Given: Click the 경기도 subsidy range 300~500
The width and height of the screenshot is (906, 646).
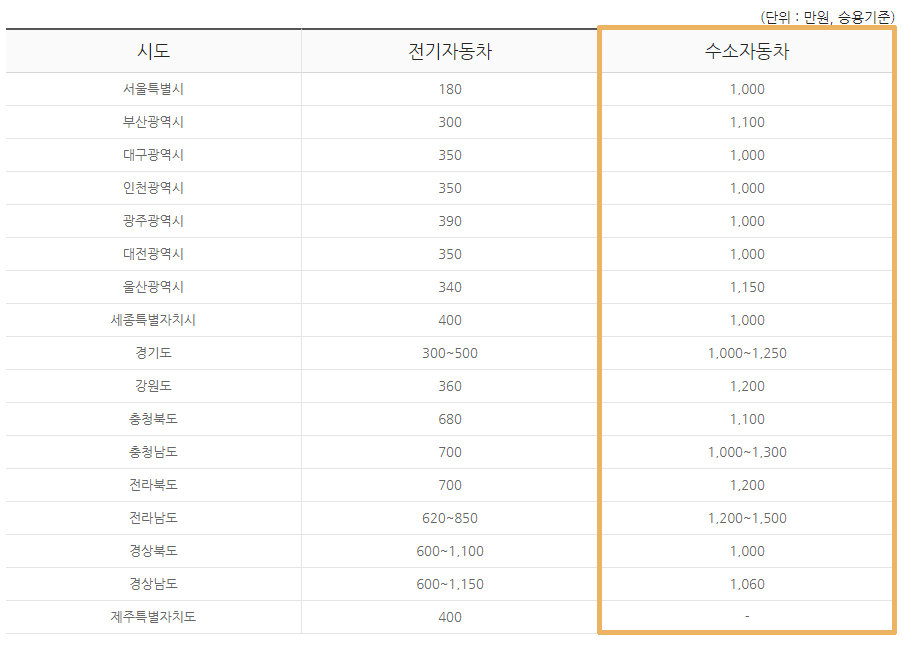Looking at the screenshot, I should [448, 352].
